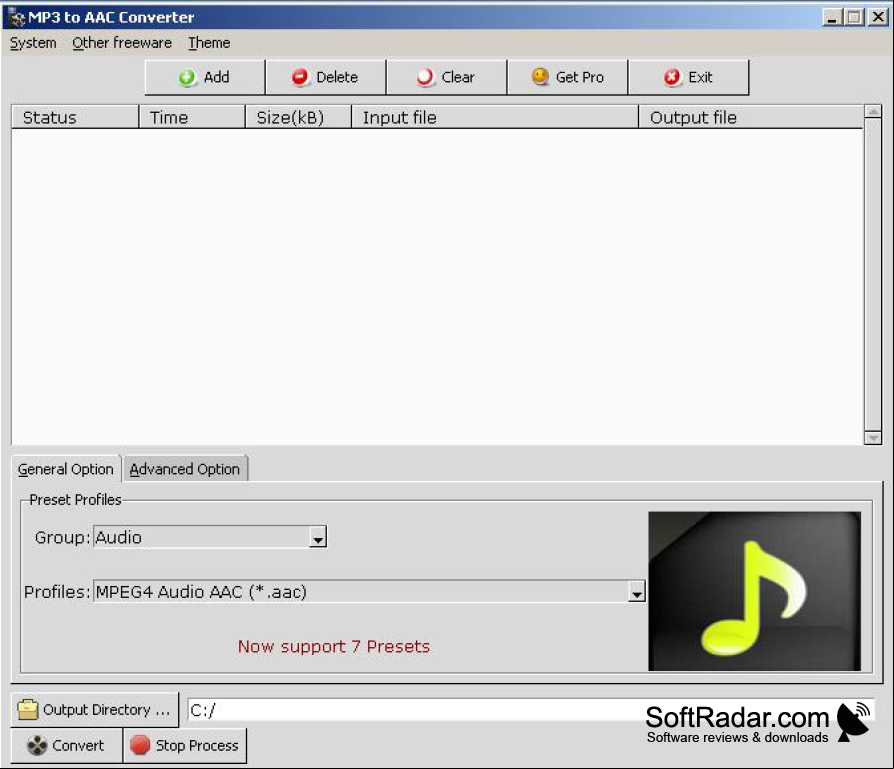Click the app icon in title bar
The height and width of the screenshot is (769, 894).
[x=17, y=17]
